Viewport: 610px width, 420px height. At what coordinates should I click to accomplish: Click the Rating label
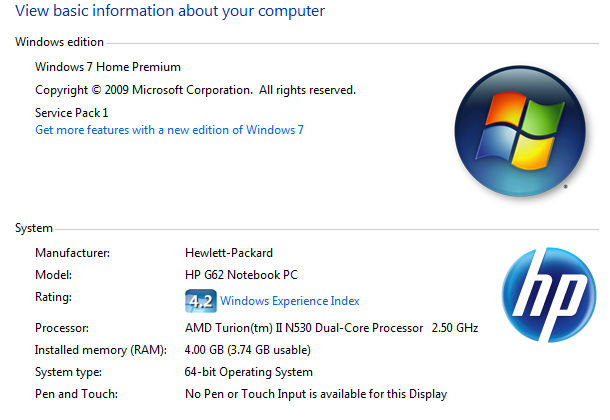pyautogui.click(x=53, y=297)
